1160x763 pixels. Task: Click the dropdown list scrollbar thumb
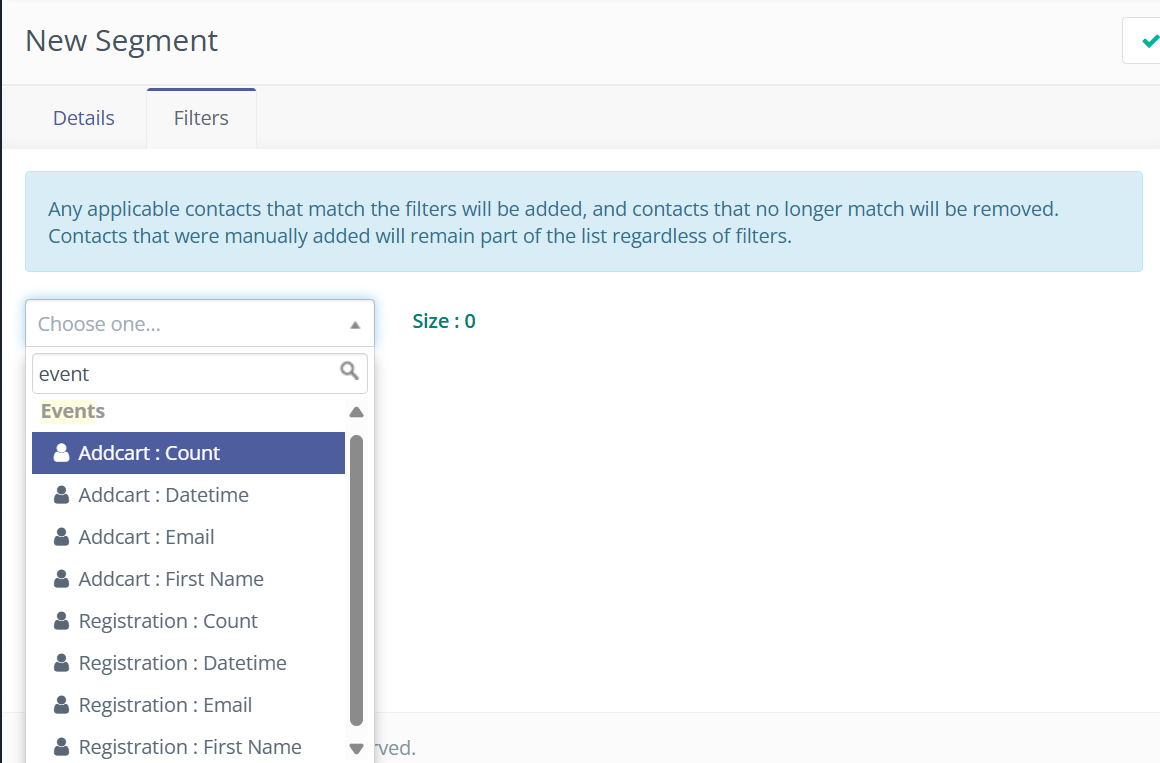pyautogui.click(x=356, y=580)
